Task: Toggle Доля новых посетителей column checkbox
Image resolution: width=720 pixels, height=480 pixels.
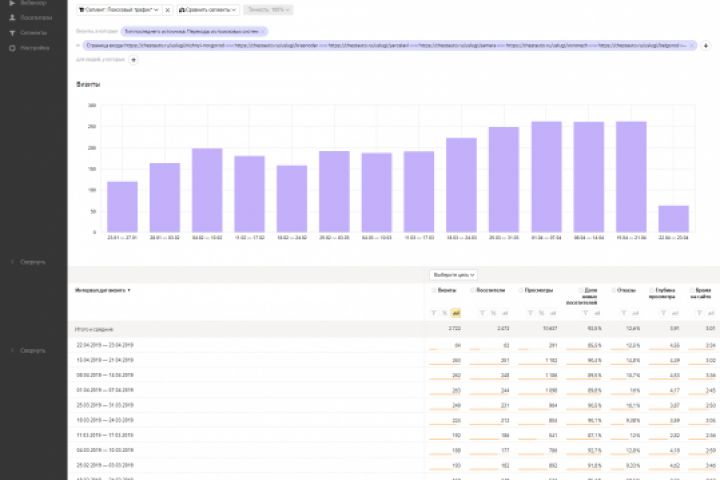Action: (581, 290)
